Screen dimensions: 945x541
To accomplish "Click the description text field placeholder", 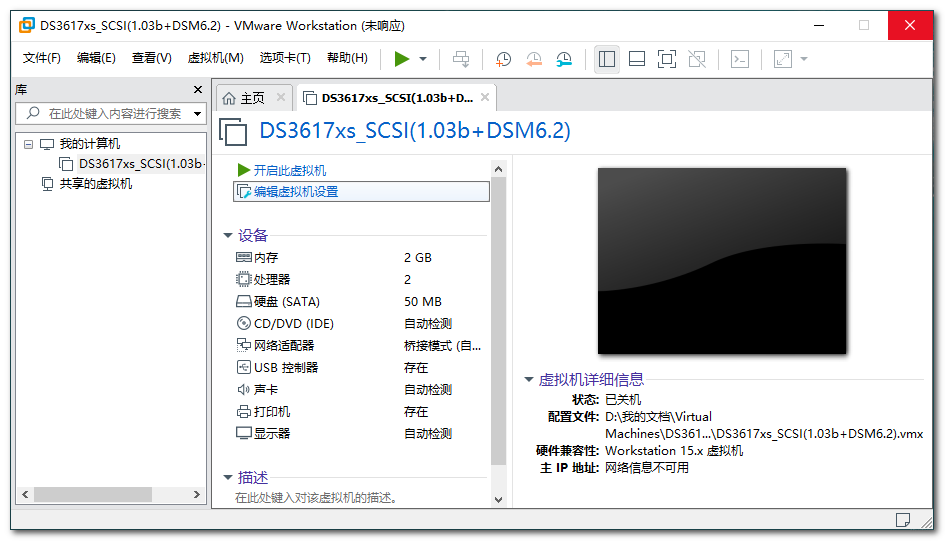I will (x=316, y=498).
